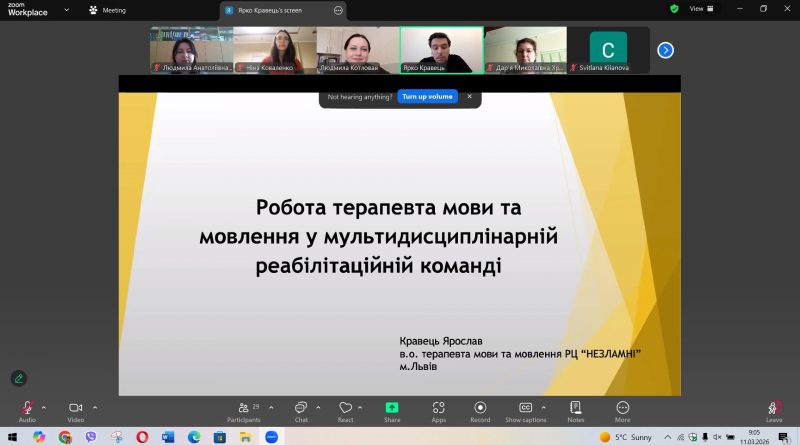
Task: Open the More options icon
Action: 622,407
